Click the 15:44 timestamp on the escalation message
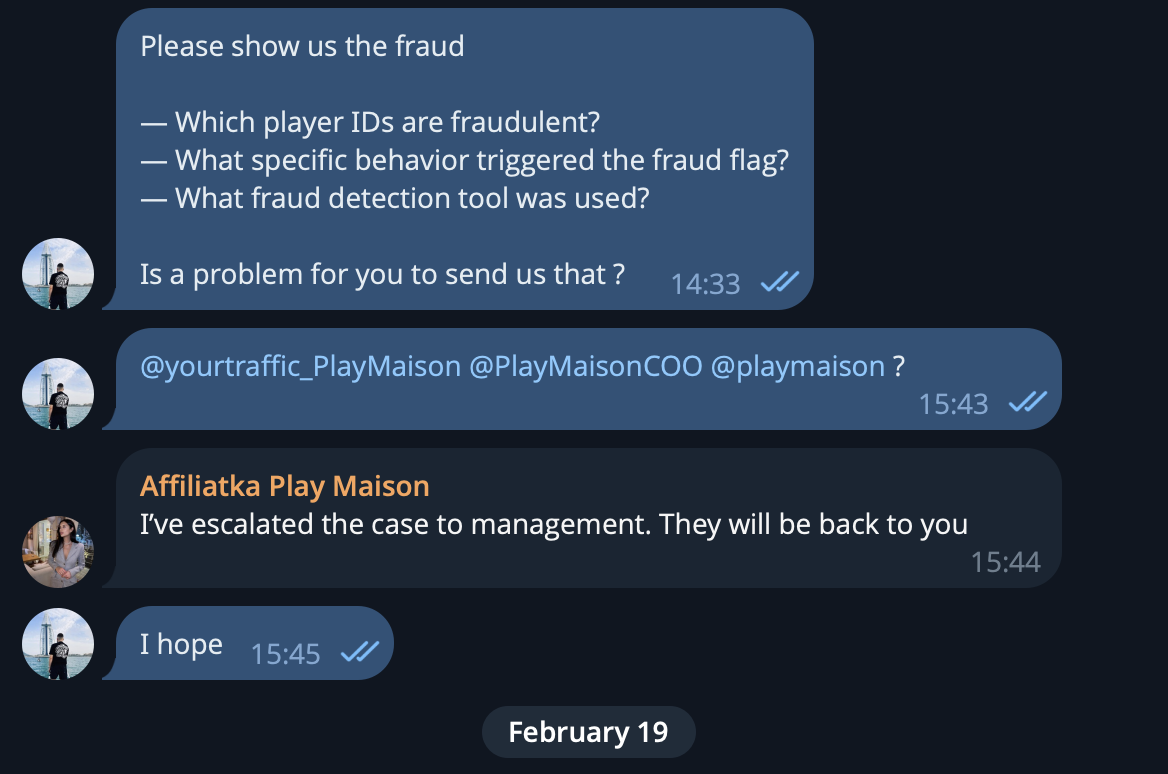 tap(1005, 562)
